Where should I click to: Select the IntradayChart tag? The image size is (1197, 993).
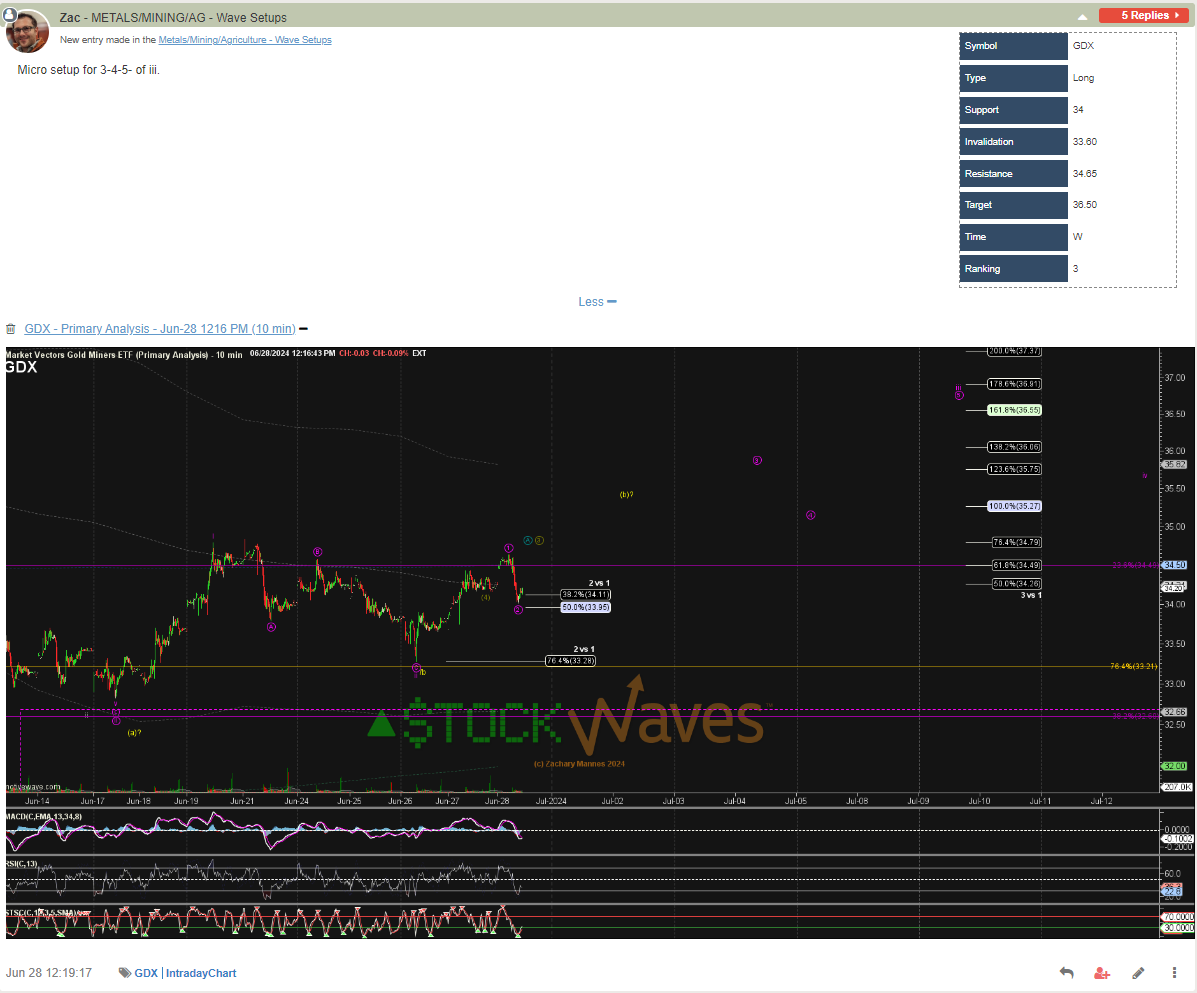[x=201, y=973]
